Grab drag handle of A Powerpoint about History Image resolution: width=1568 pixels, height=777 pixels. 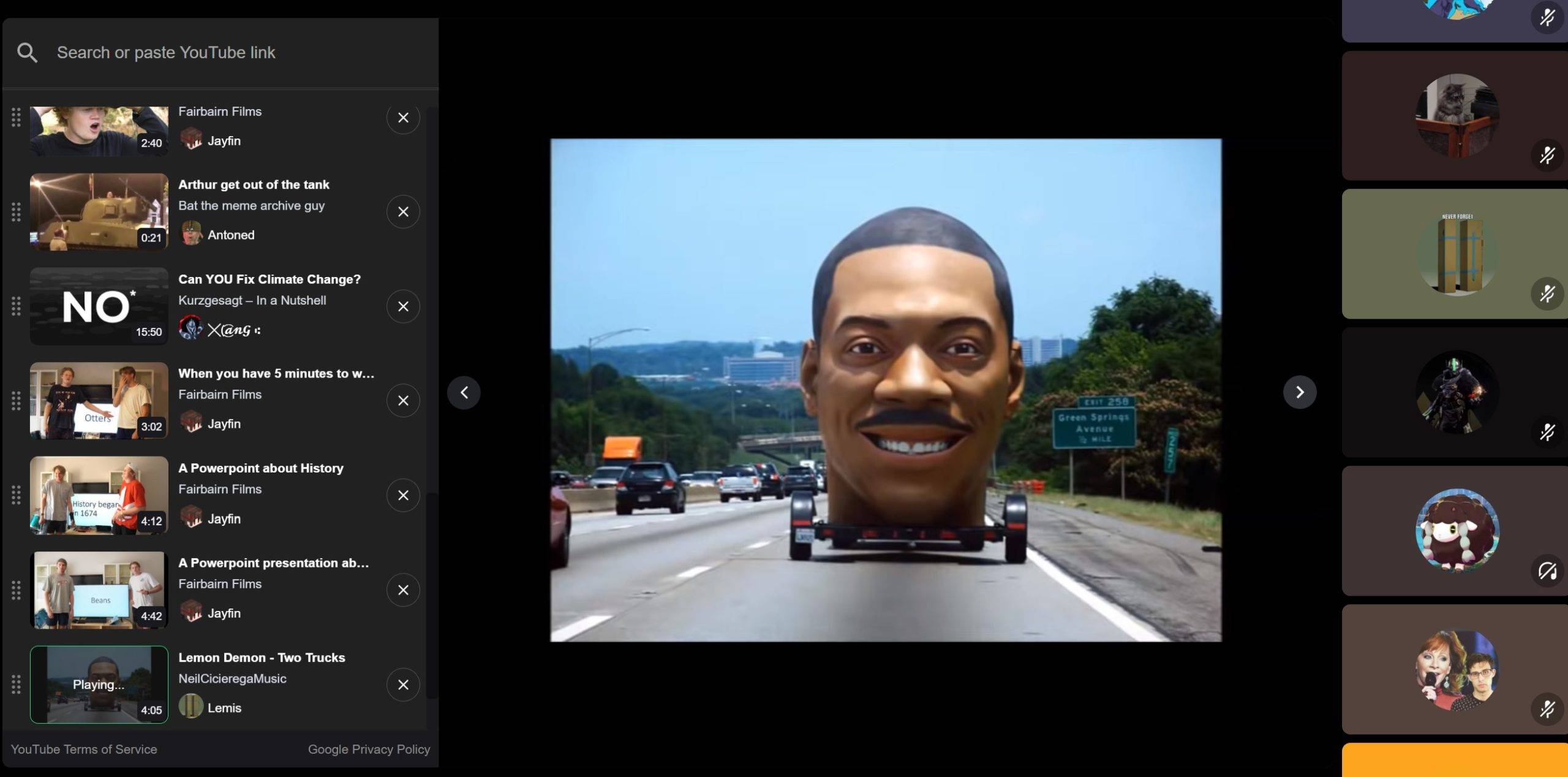(x=16, y=495)
